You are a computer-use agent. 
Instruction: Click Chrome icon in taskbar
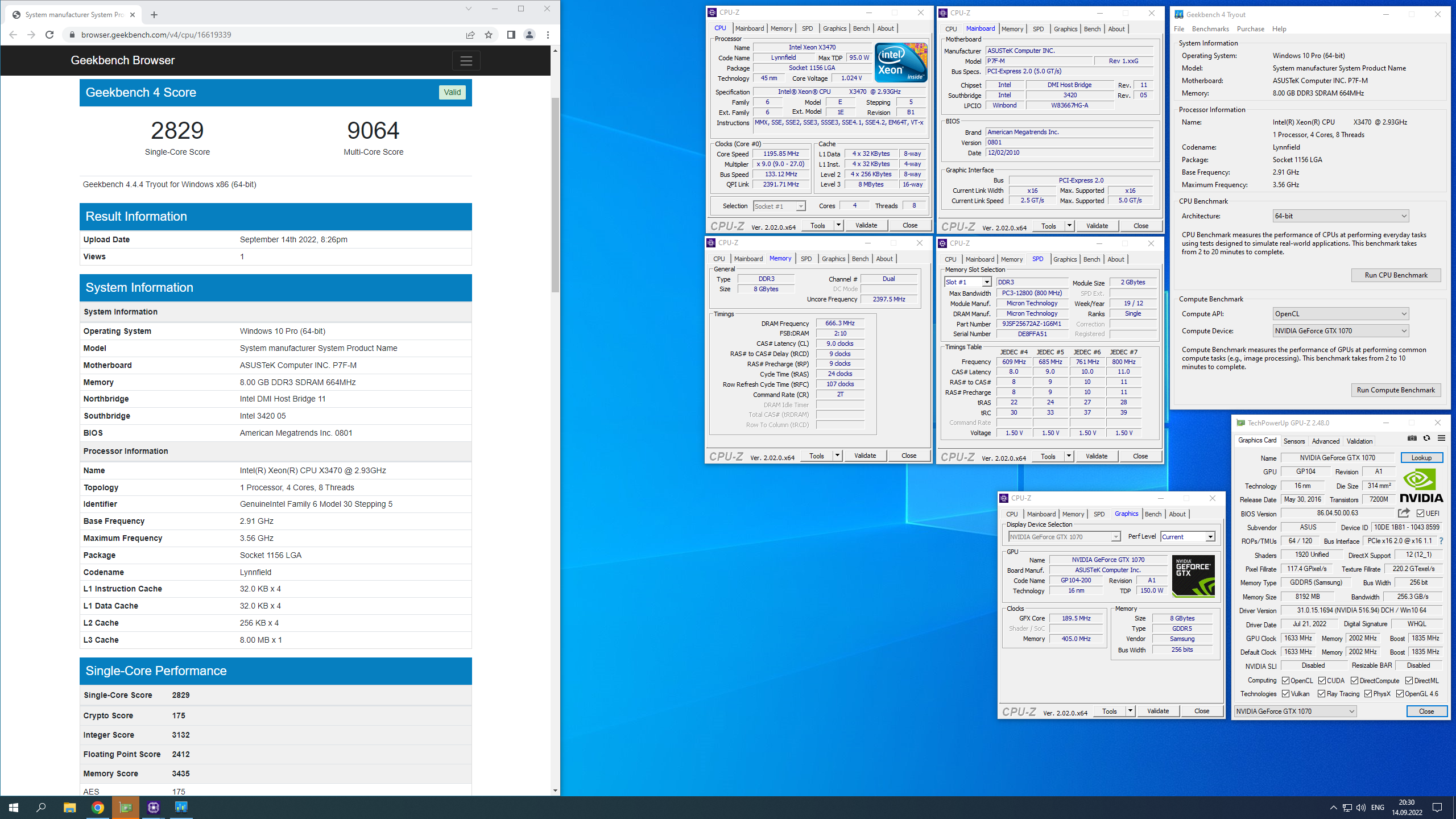97,807
